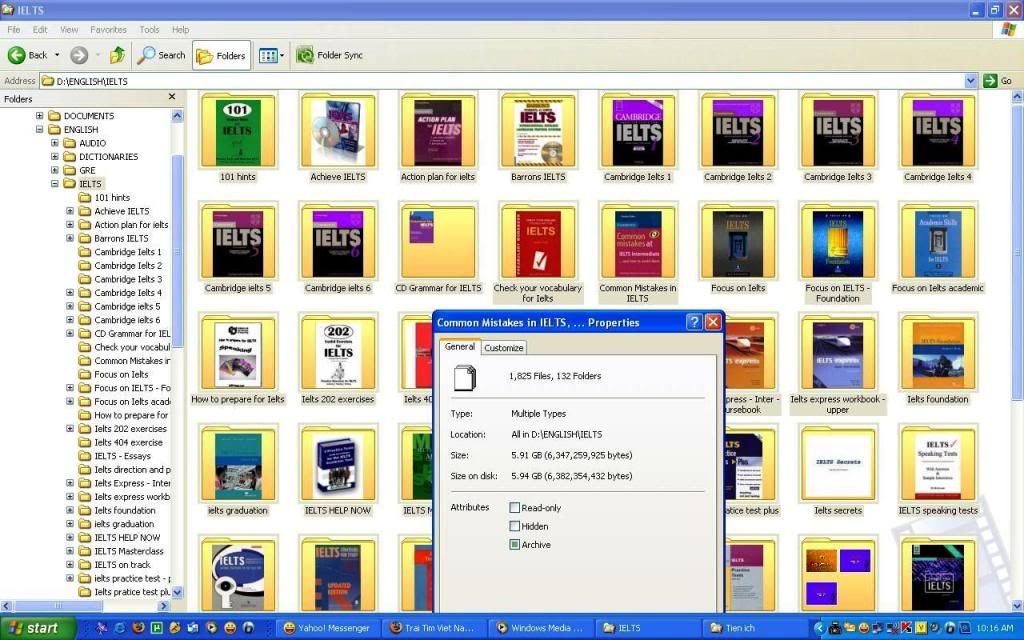
Task: Open the Back history dropdown arrow
Action: tap(57, 56)
